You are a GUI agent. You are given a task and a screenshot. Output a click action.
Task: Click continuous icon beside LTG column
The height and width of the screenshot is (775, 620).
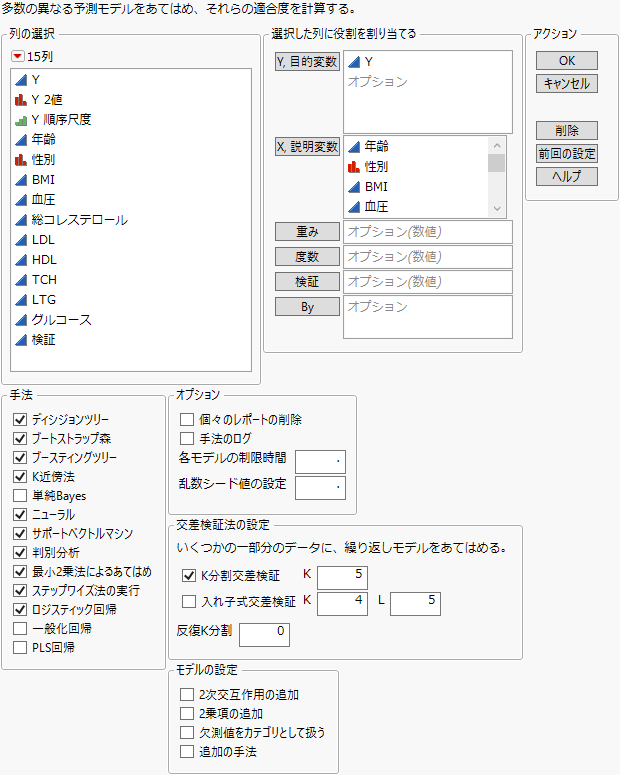click(x=21, y=300)
